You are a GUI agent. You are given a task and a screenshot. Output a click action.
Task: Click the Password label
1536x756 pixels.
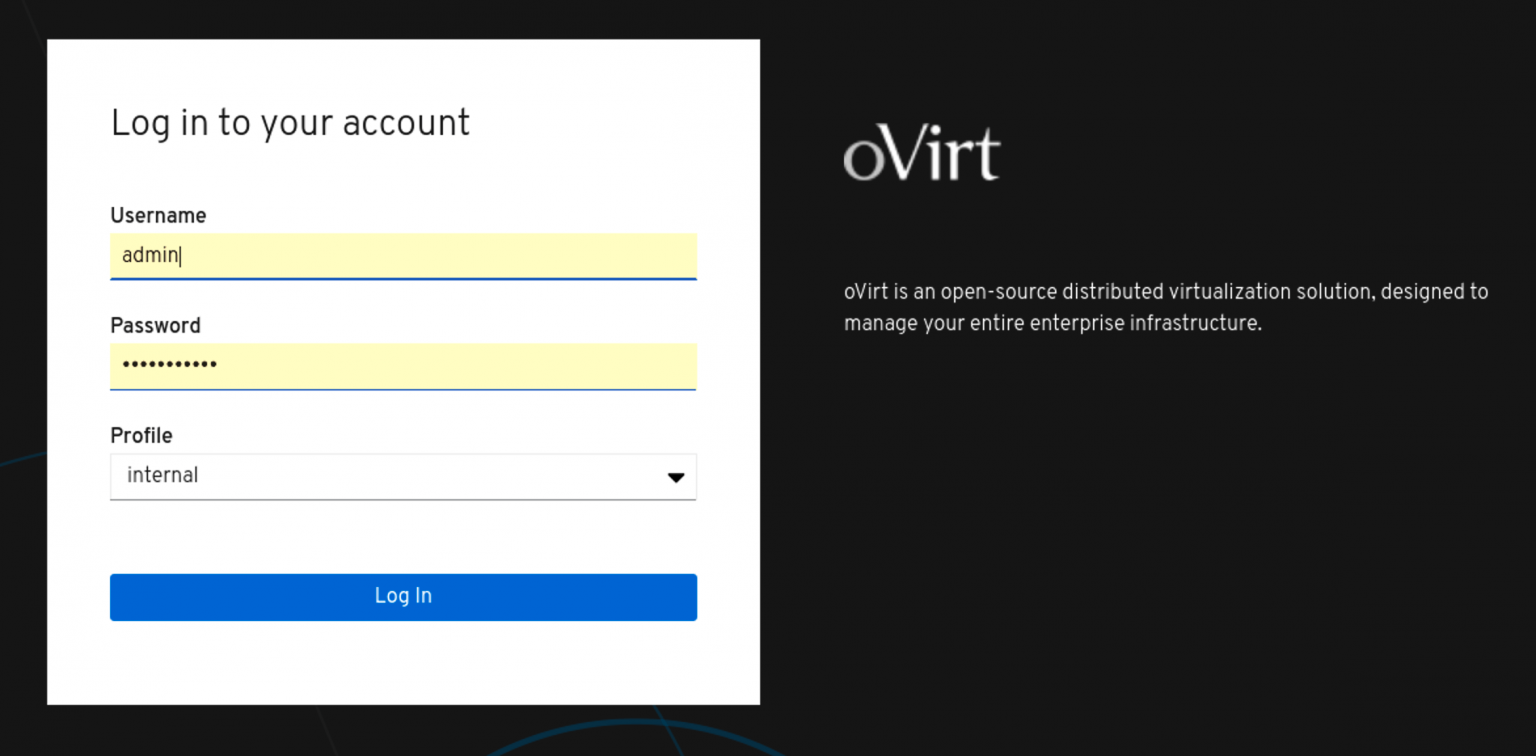pos(155,326)
